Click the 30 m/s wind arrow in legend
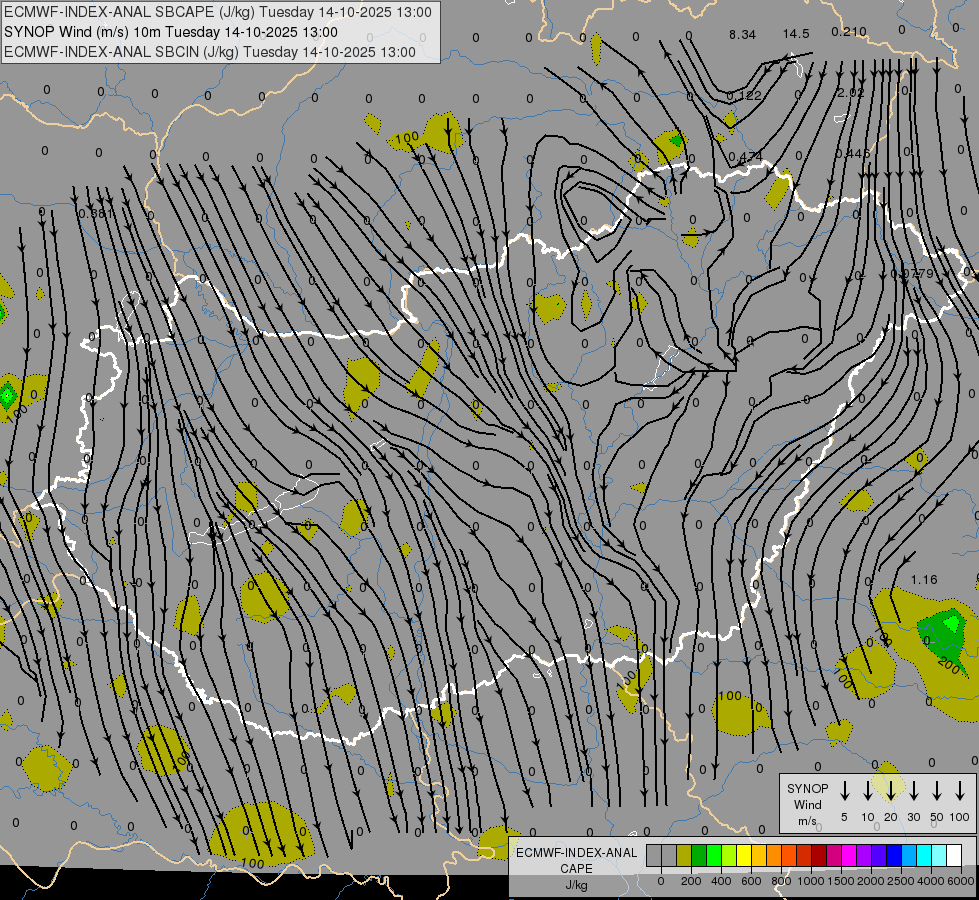The width and height of the screenshot is (979, 900). (x=913, y=791)
